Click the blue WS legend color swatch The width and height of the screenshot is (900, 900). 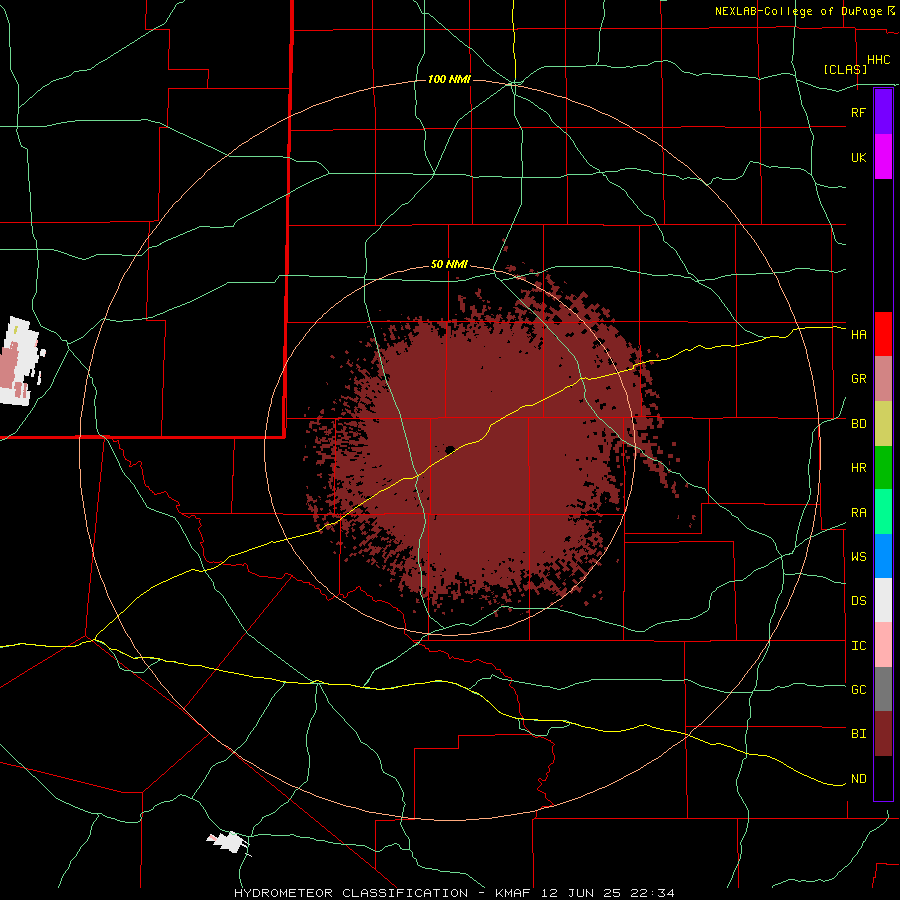click(x=883, y=556)
